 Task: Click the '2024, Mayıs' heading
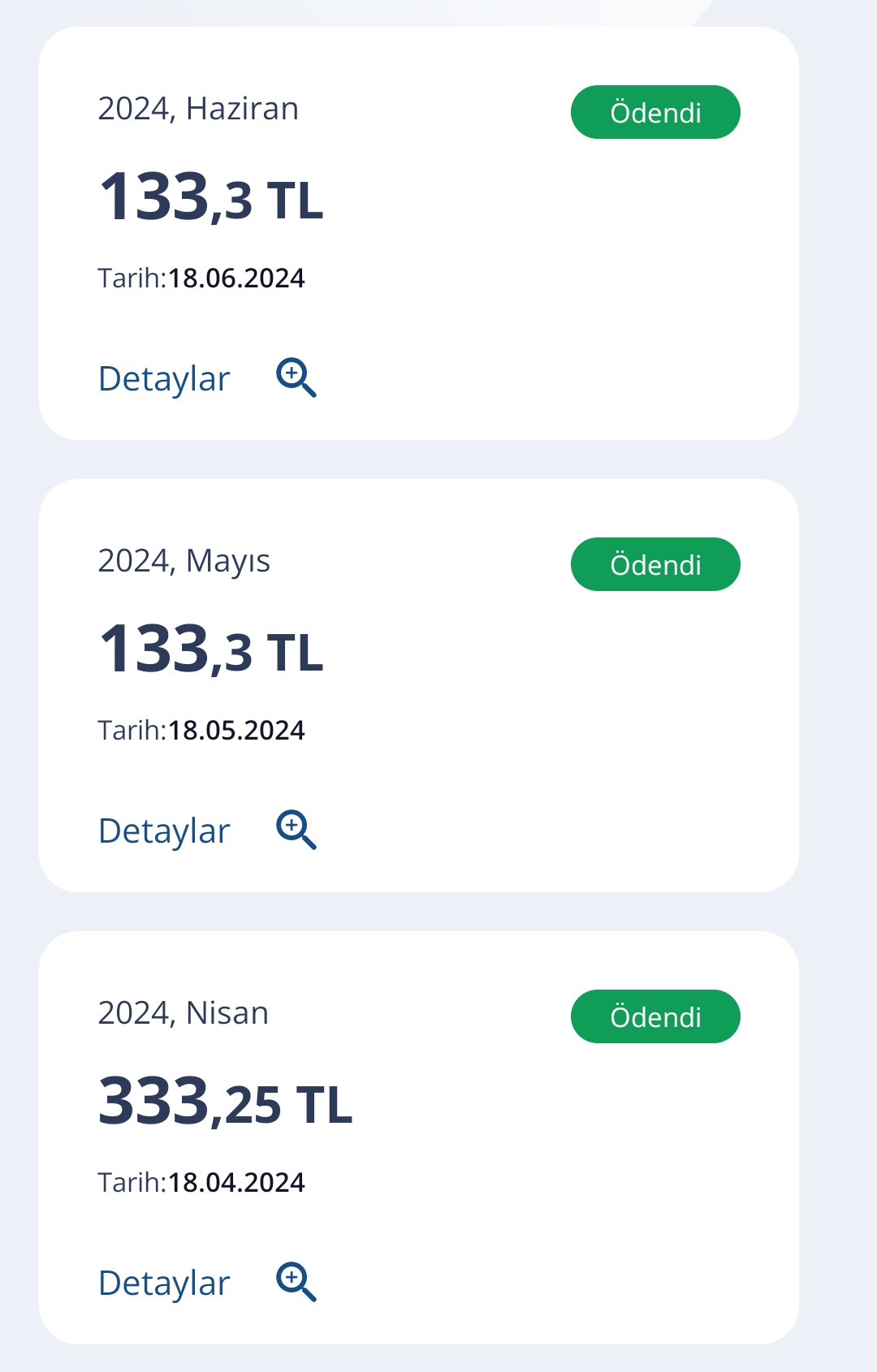pos(184,562)
